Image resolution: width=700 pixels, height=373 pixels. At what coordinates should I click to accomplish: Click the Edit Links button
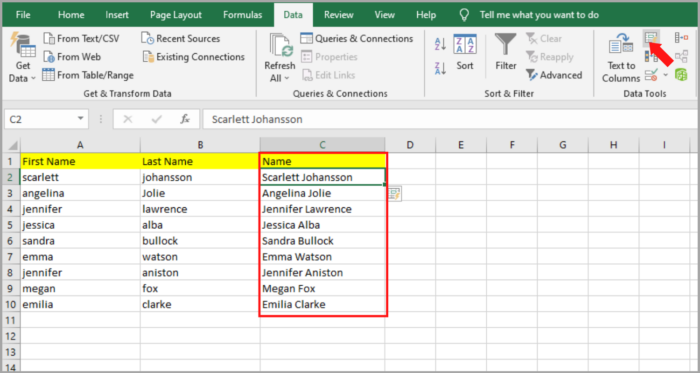coord(328,75)
